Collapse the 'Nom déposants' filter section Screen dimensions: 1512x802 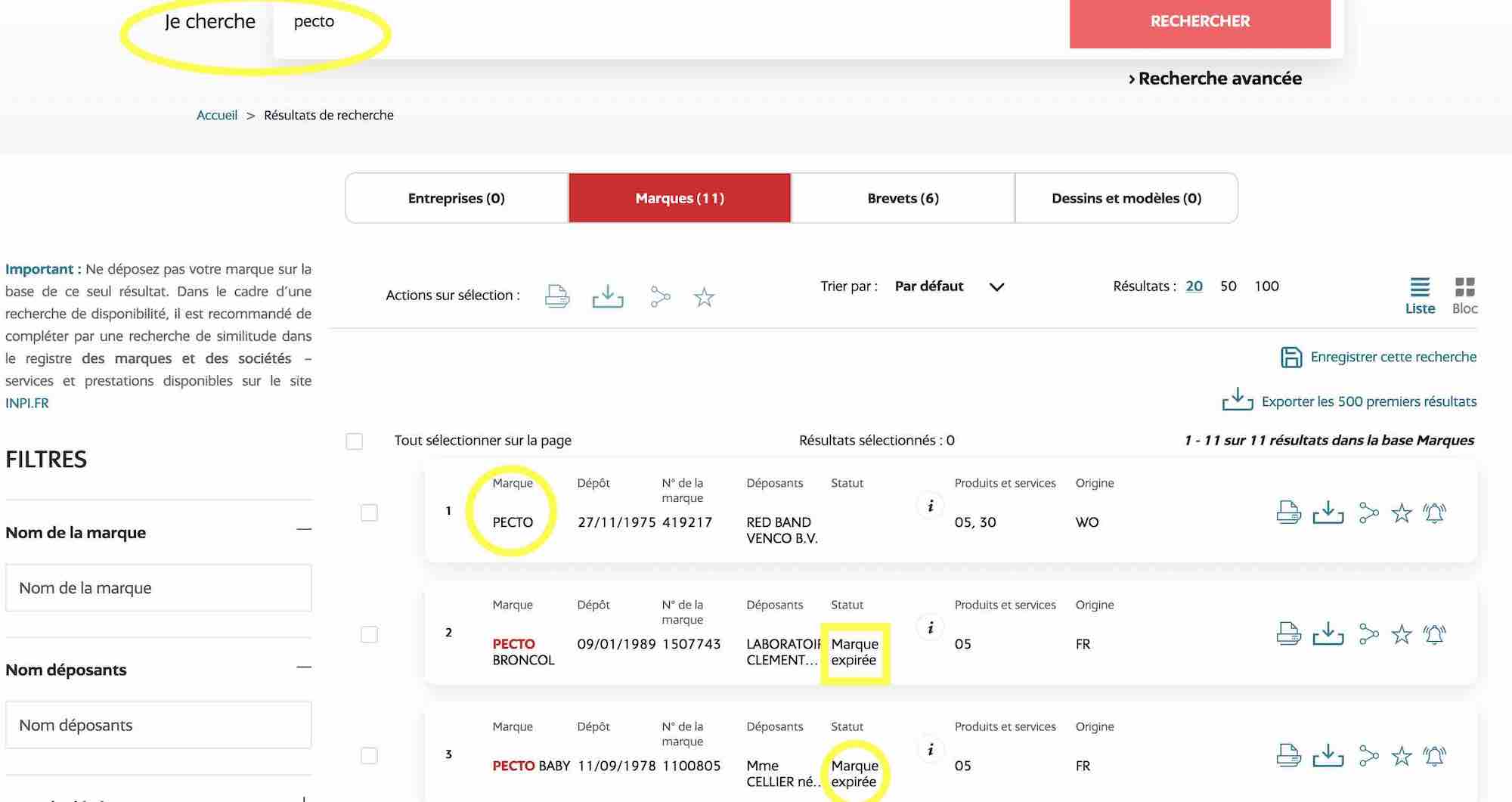304,667
